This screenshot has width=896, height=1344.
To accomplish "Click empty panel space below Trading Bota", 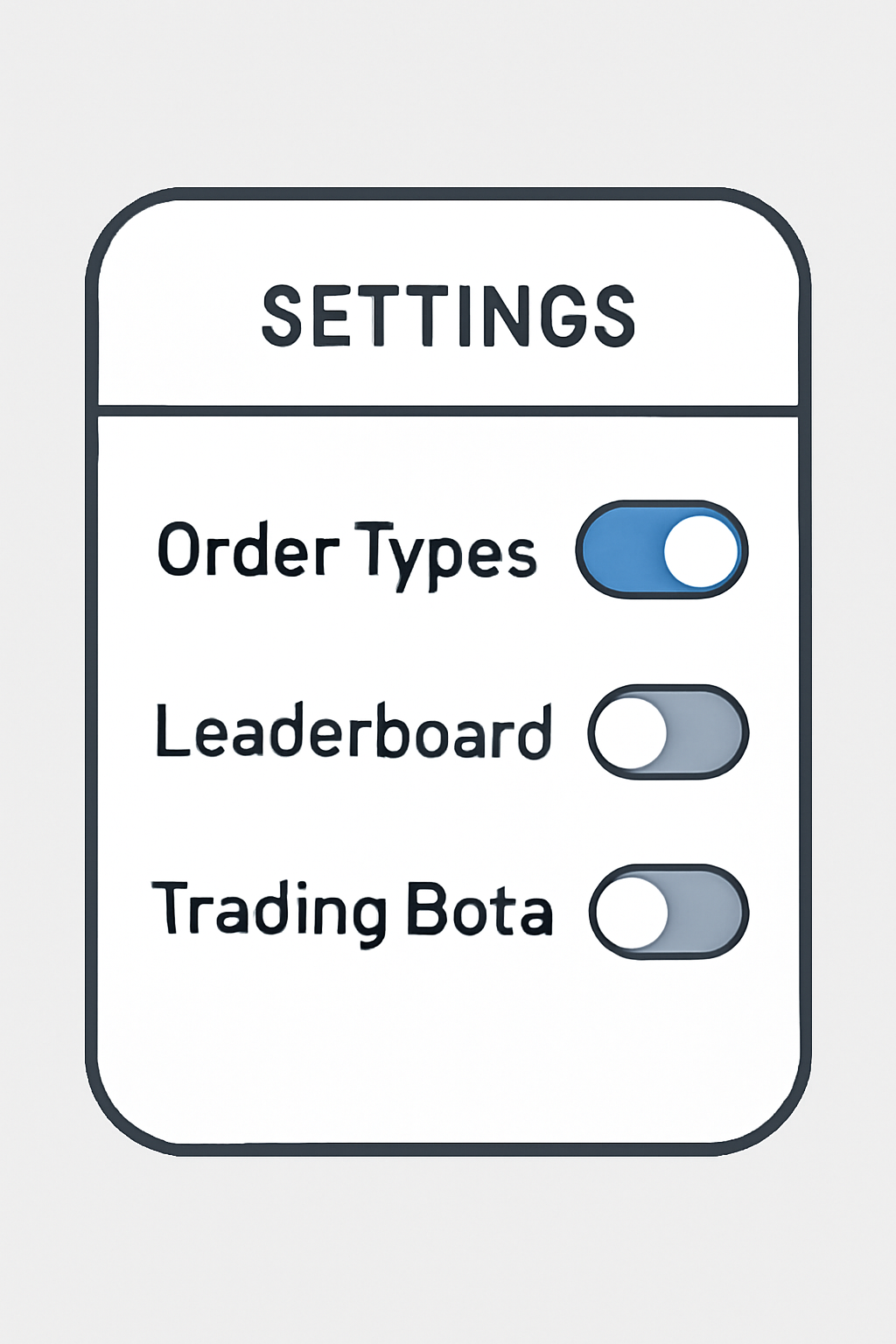I will click(x=448, y=1050).
